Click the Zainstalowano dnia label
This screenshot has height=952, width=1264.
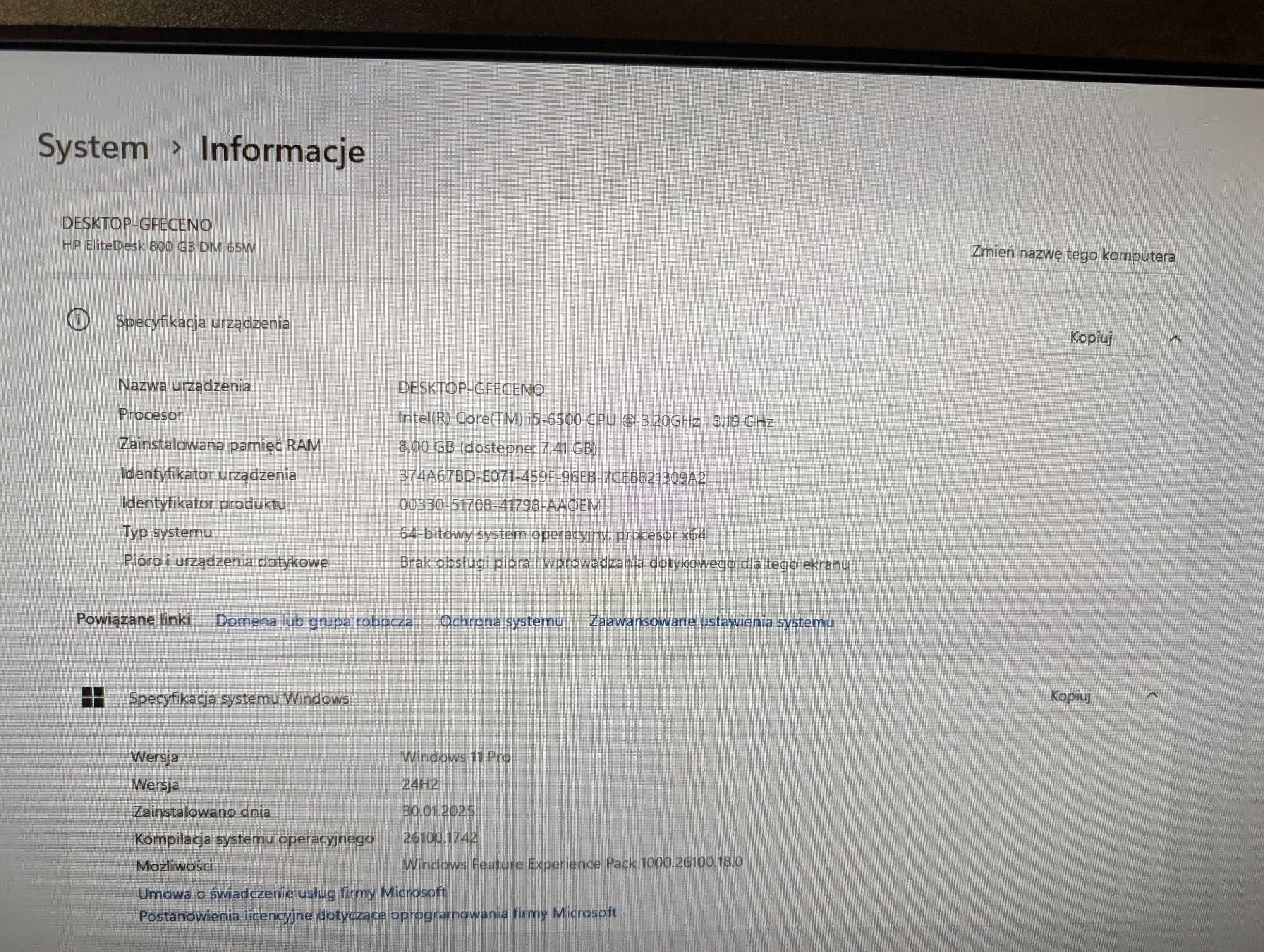[x=202, y=811]
